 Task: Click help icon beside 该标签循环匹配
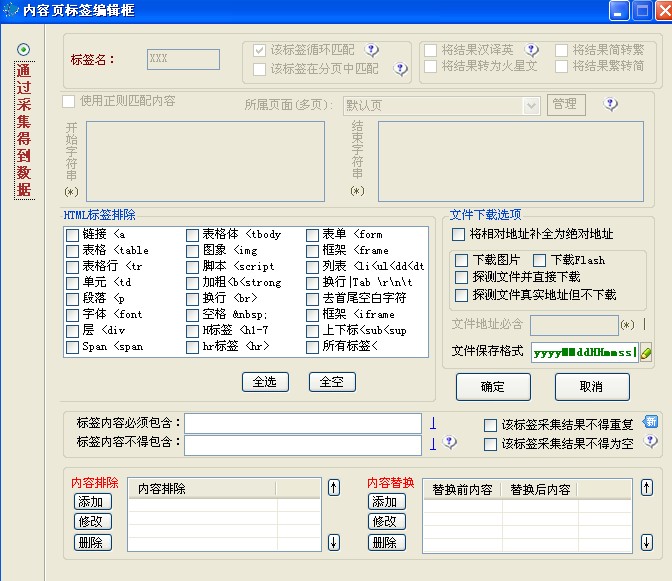372,50
